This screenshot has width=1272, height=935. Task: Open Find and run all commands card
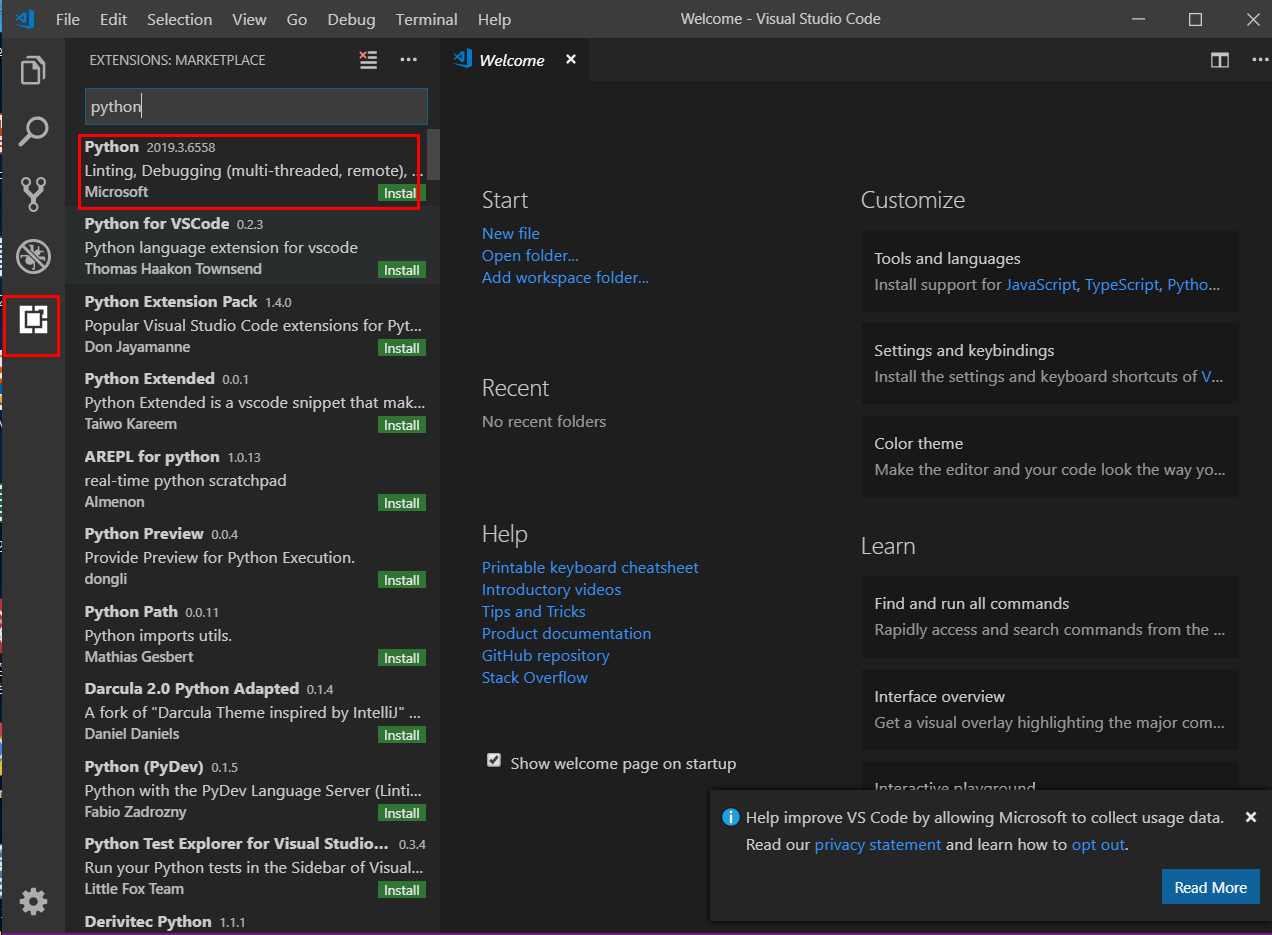click(x=1050, y=616)
